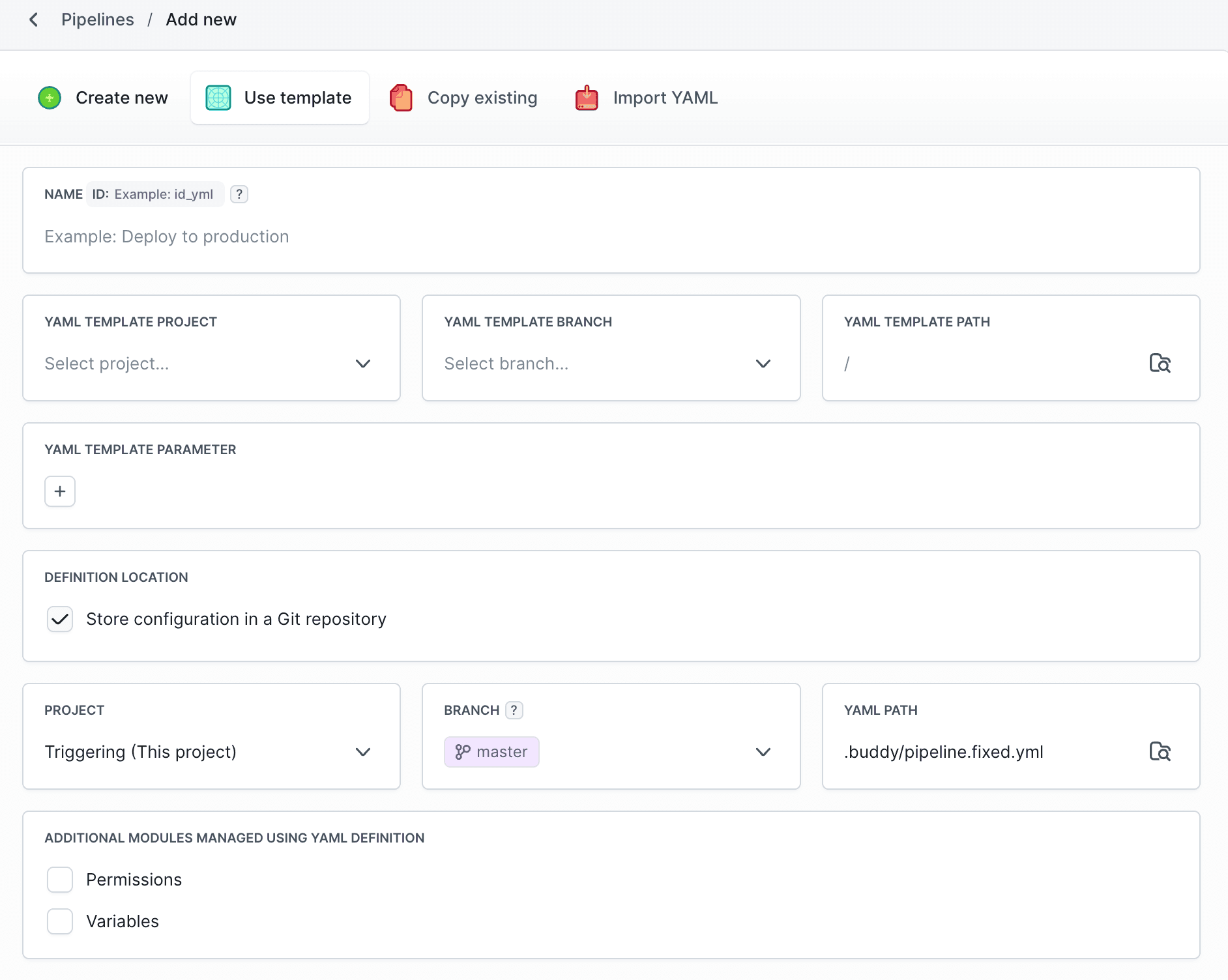Enable the Variables checkbox

[x=60, y=921]
